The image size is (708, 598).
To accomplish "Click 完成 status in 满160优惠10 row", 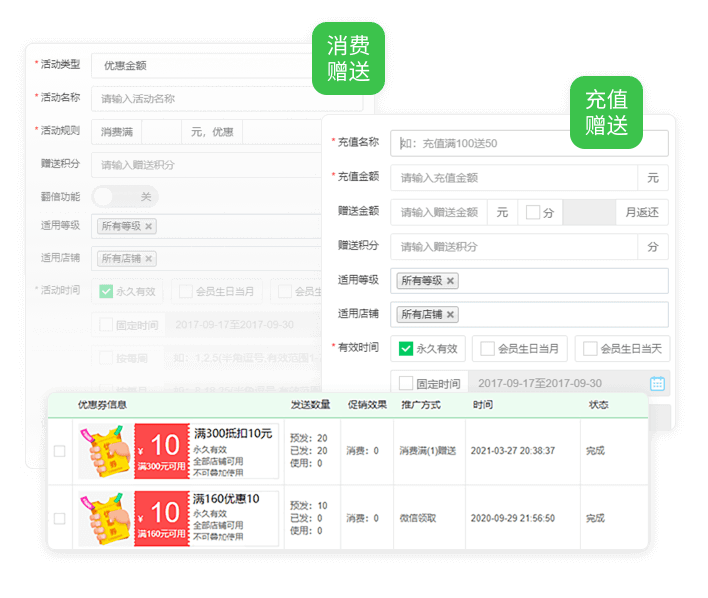I will (x=595, y=518).
